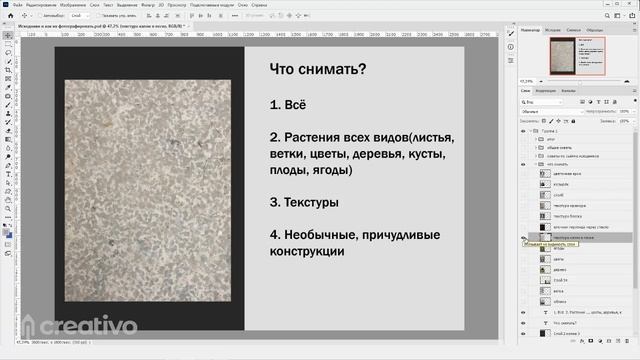Screen dimensions: 640x360
Task: Open the opacity value dropdown arrow
Action: (x=634, y=111)
